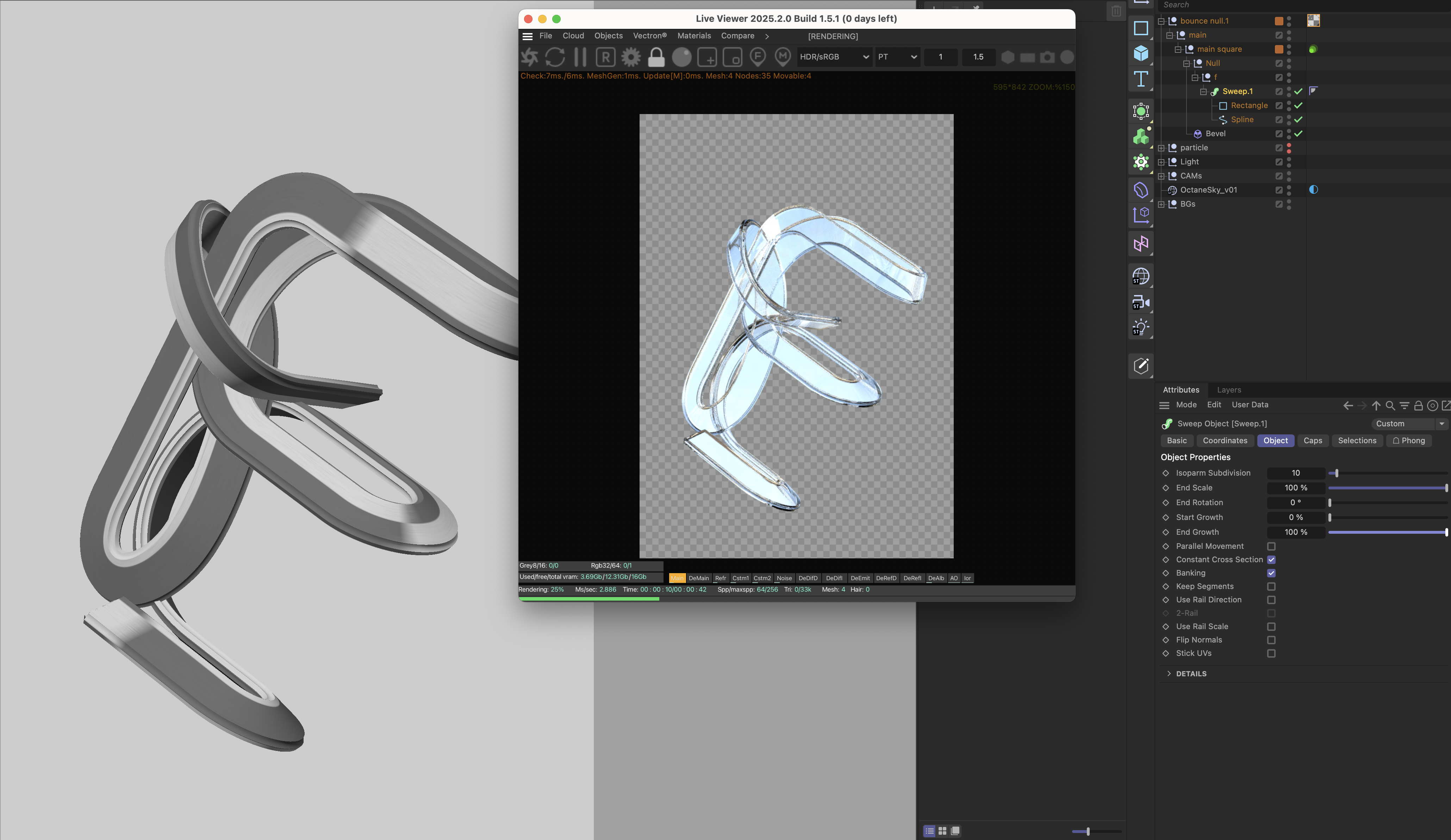
Task: Click the clay mode sphere icon
Action: 682,57
